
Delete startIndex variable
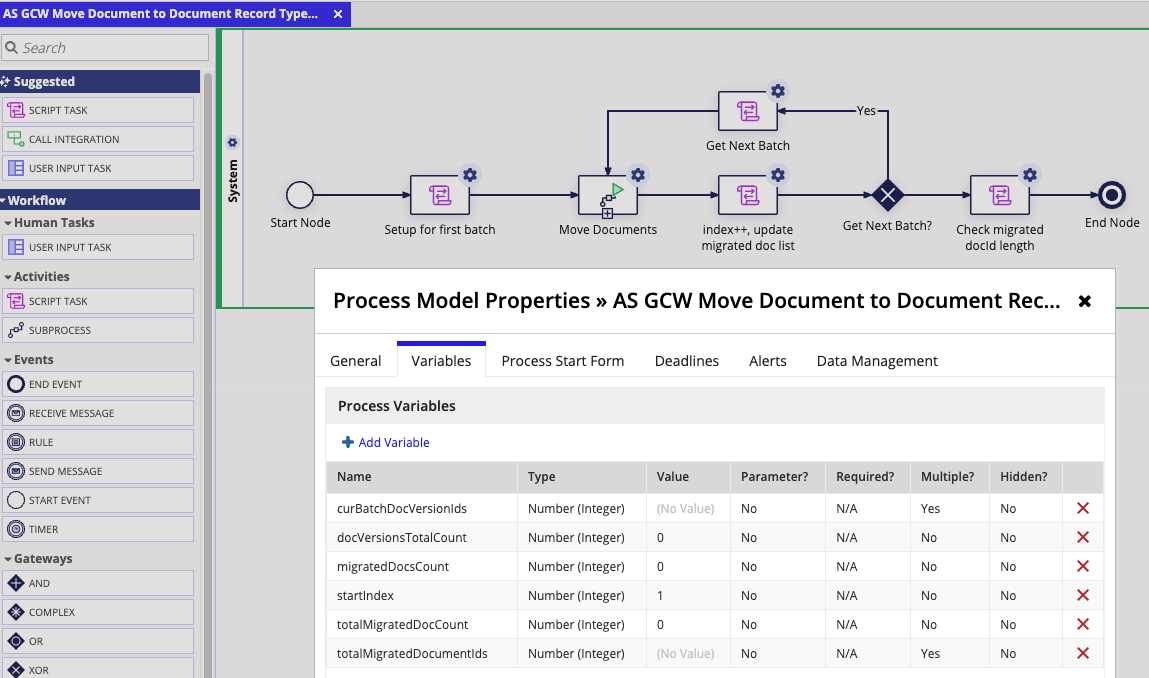tap(1082, 595)
